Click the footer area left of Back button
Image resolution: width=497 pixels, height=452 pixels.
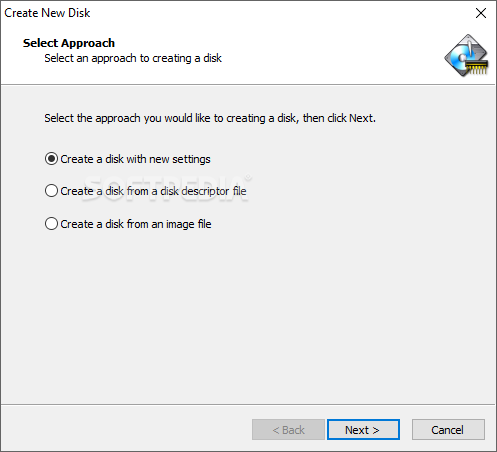tap(127, 430)
